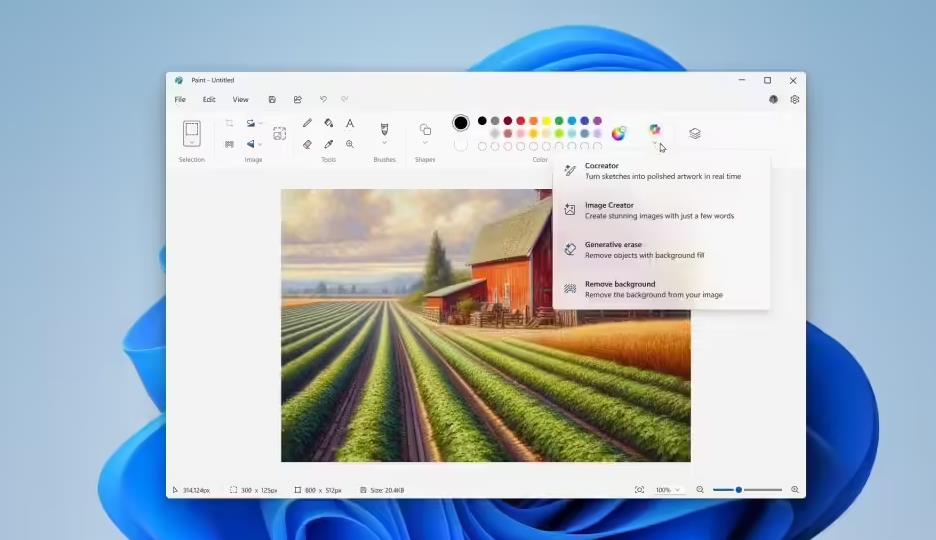
Task: Open the 100% zoom level dropdown
Action: [668, 490]
